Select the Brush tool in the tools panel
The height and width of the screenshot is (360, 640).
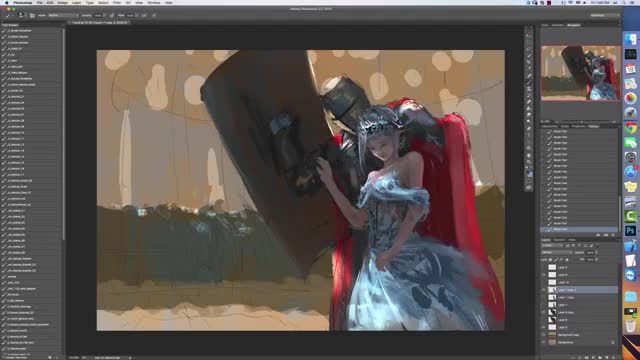529,82
